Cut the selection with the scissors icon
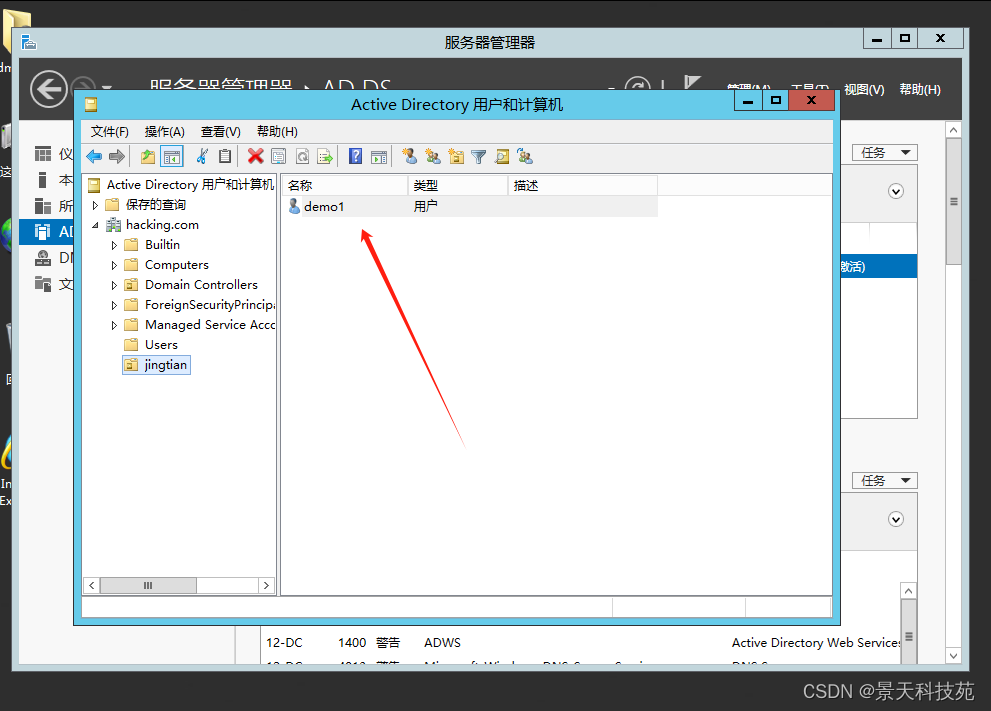The image size is (991, 711). click(202, 157)
